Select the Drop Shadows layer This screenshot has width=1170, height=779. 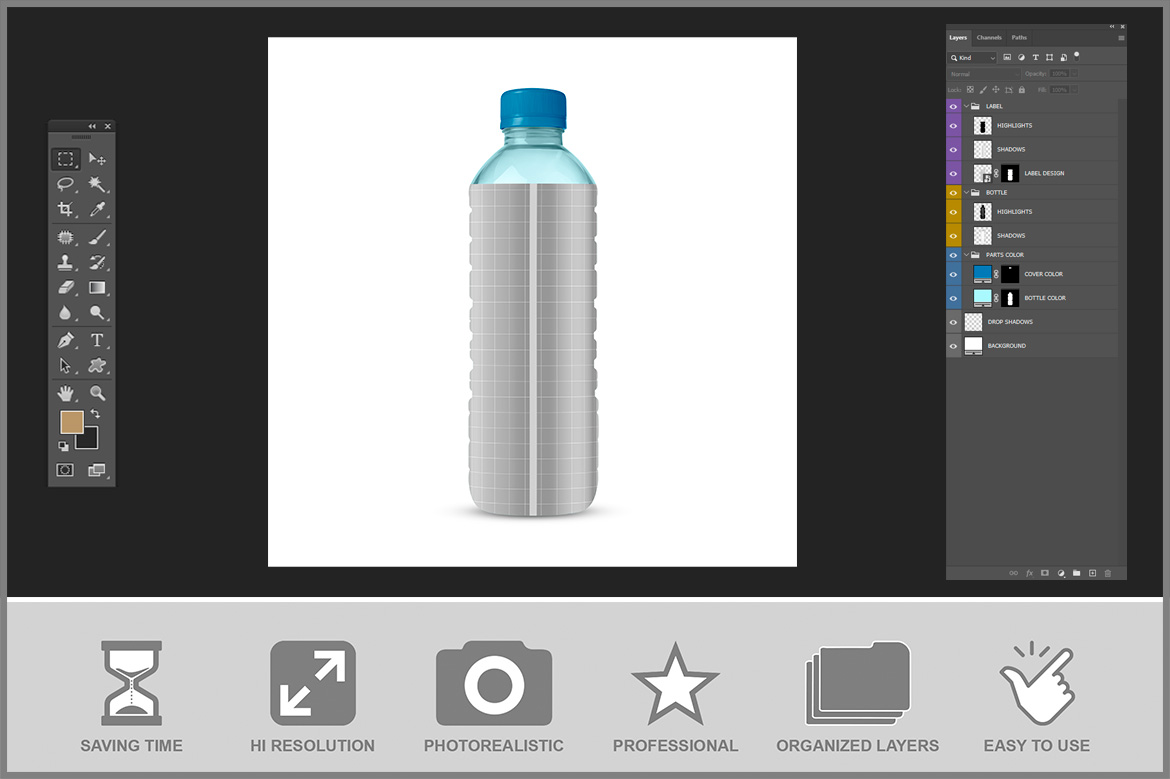coord(1009,322)
